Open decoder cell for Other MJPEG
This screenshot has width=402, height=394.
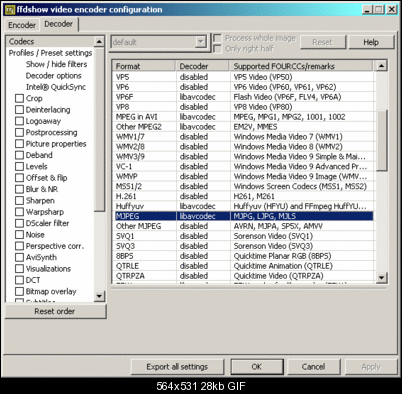[x=203, y=226]
